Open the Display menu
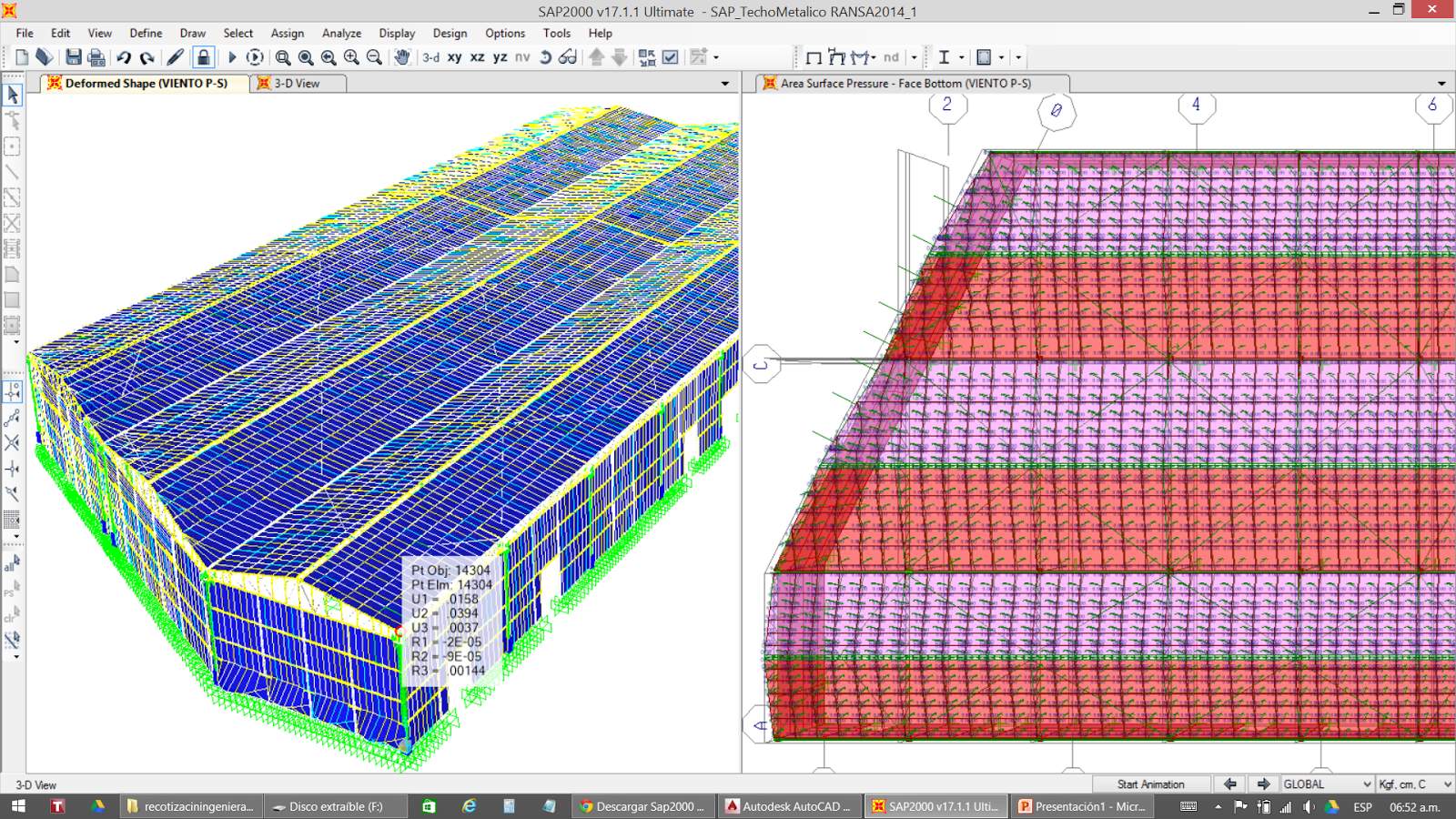 (397, 33)
